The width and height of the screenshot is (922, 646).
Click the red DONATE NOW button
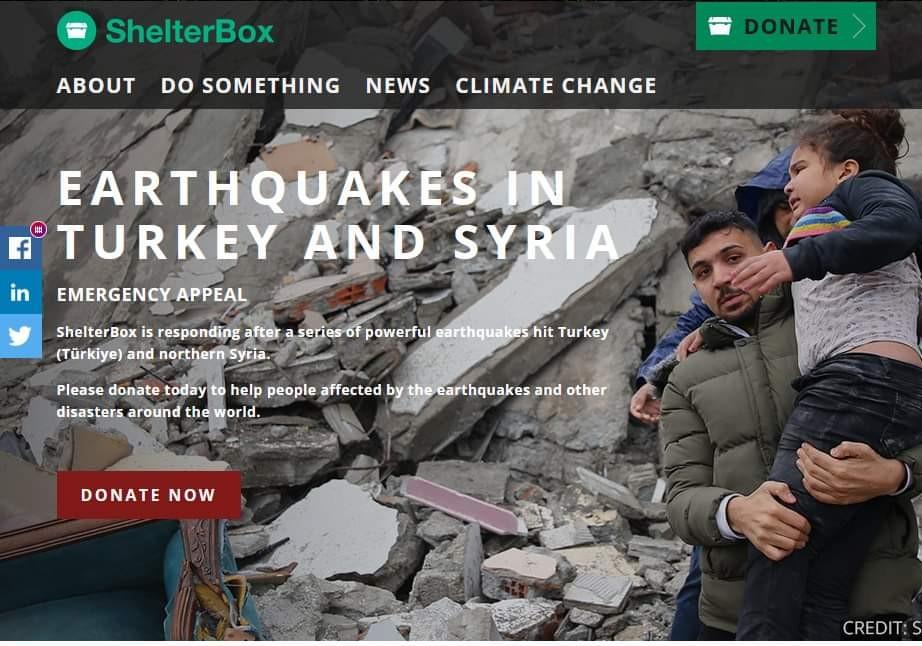pos(149,495)
